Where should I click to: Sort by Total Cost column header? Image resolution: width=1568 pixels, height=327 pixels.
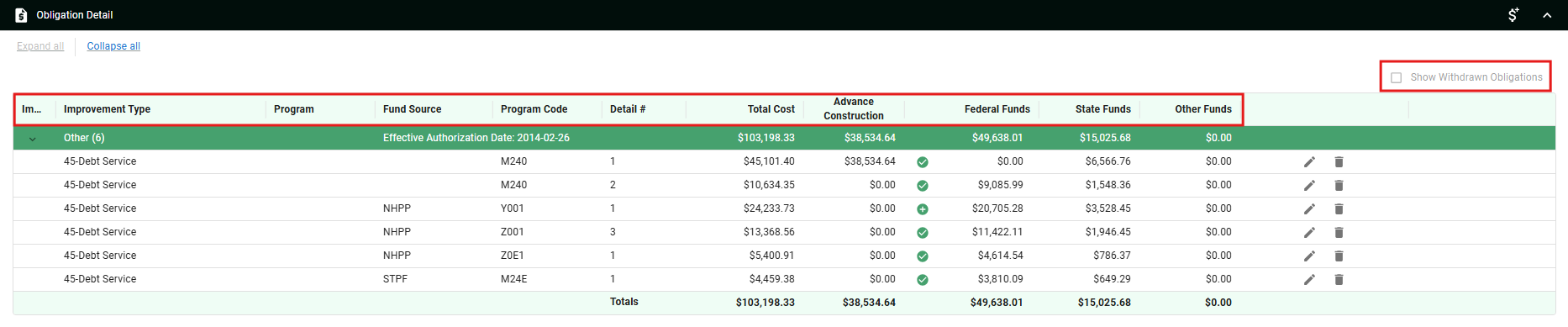771,109
